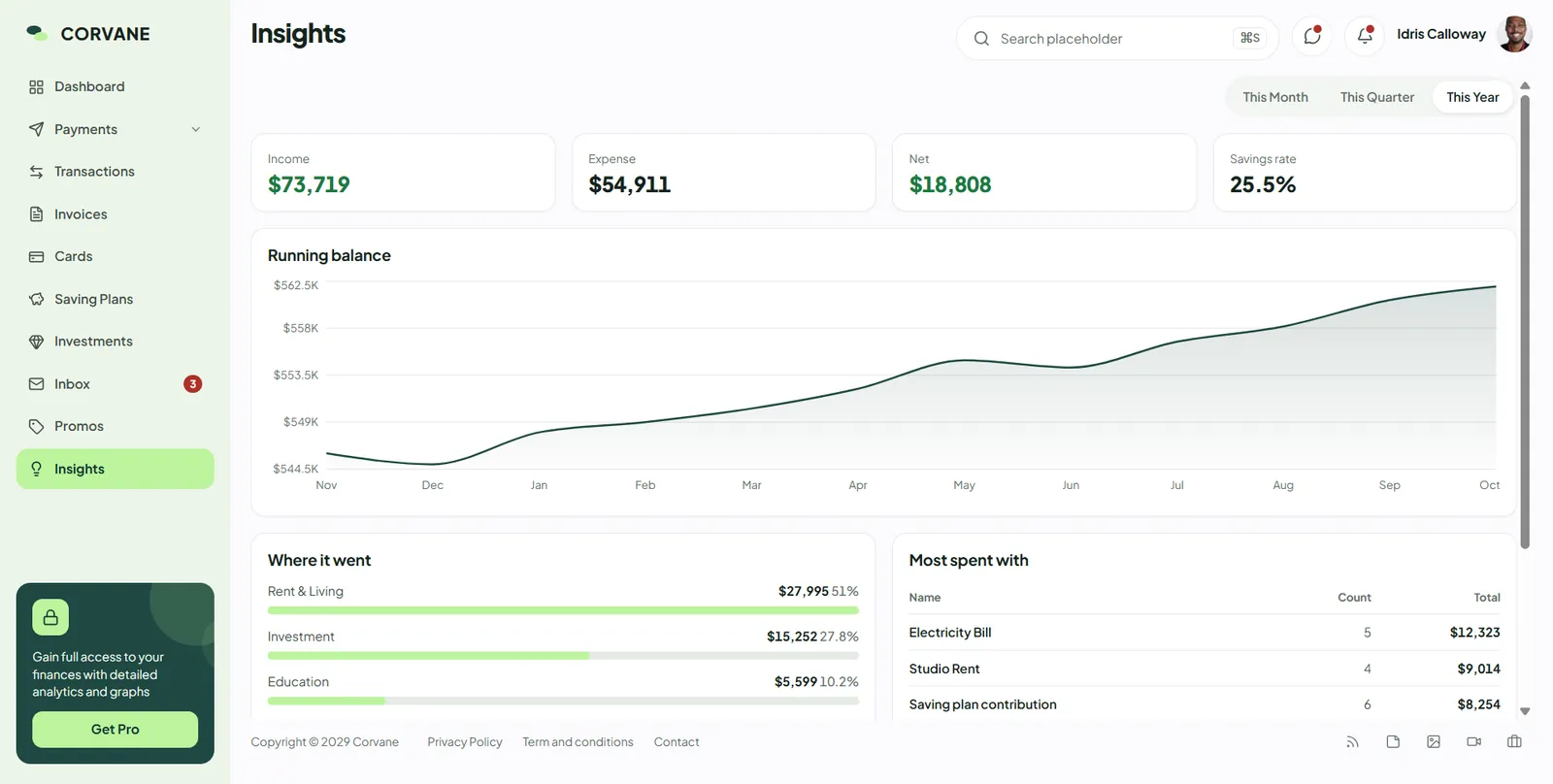
Task: Click the Cards icon in sidebar
Action: coord(37,257)
